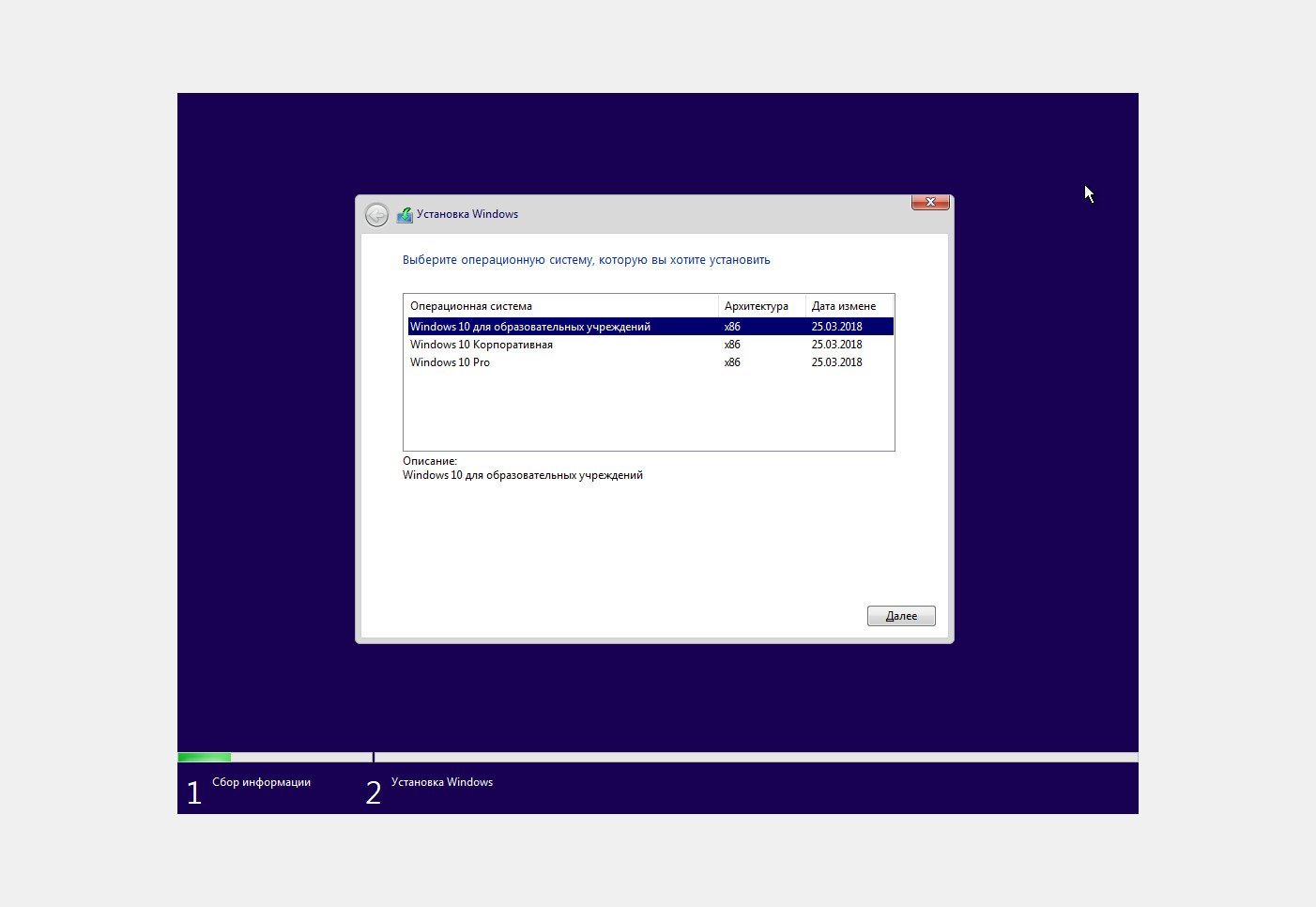
Task: Click the Windows Setup title icon
Action: (x=405, y=215)
